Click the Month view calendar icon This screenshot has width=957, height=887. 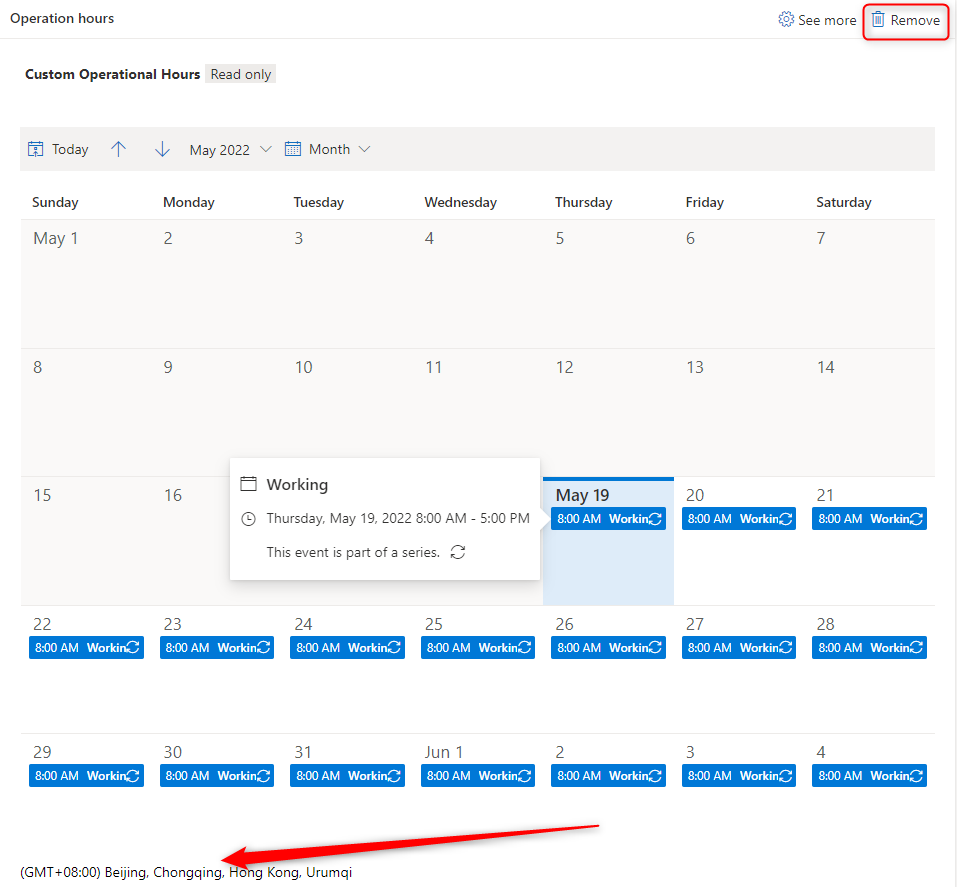[293, 149]
